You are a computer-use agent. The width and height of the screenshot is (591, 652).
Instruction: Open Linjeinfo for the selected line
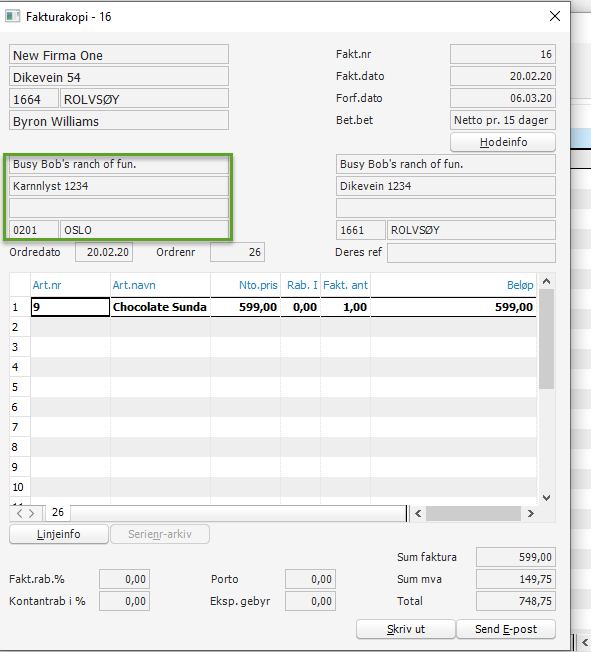pos(59,534)
